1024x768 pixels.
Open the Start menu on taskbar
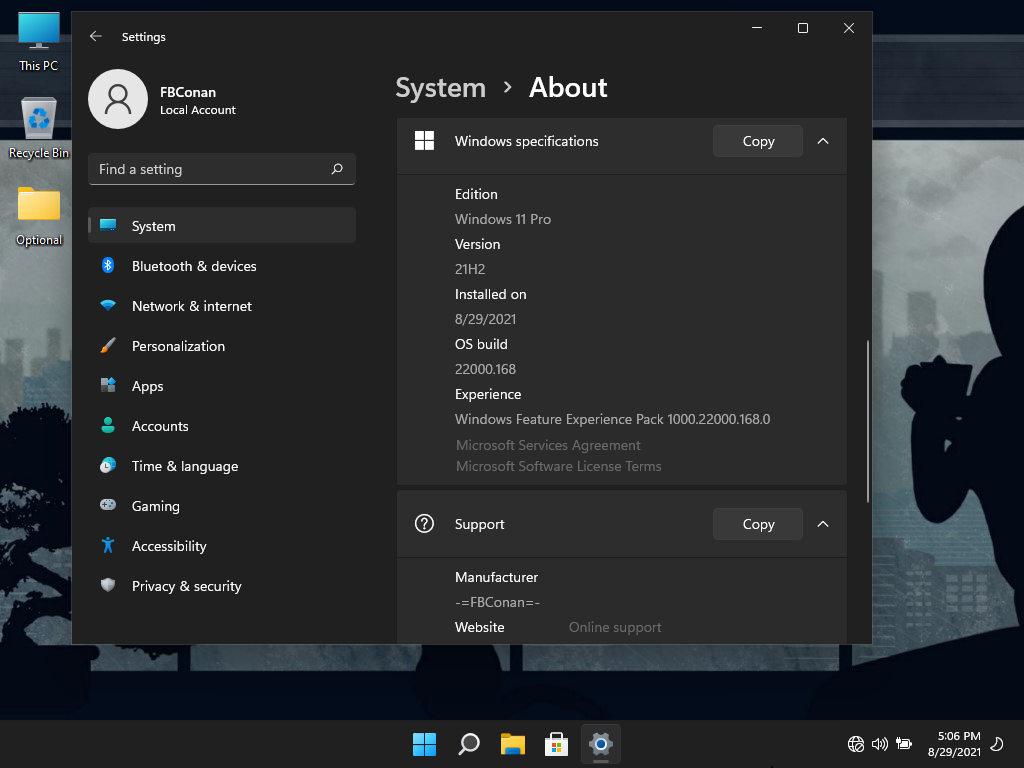pyautogui.click(x=424, y=744)
